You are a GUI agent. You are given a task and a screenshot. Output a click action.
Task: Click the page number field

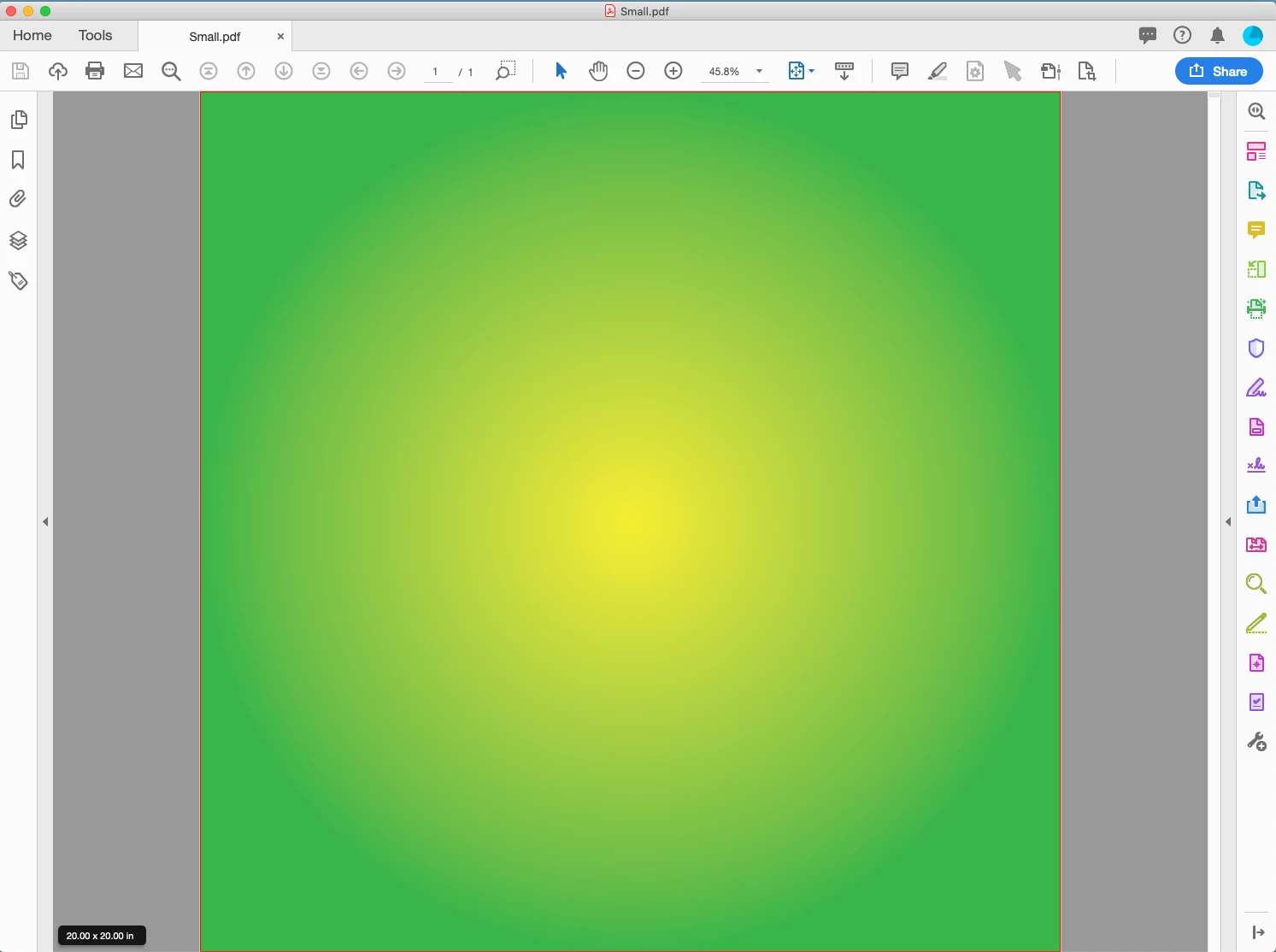coord(437,72)
